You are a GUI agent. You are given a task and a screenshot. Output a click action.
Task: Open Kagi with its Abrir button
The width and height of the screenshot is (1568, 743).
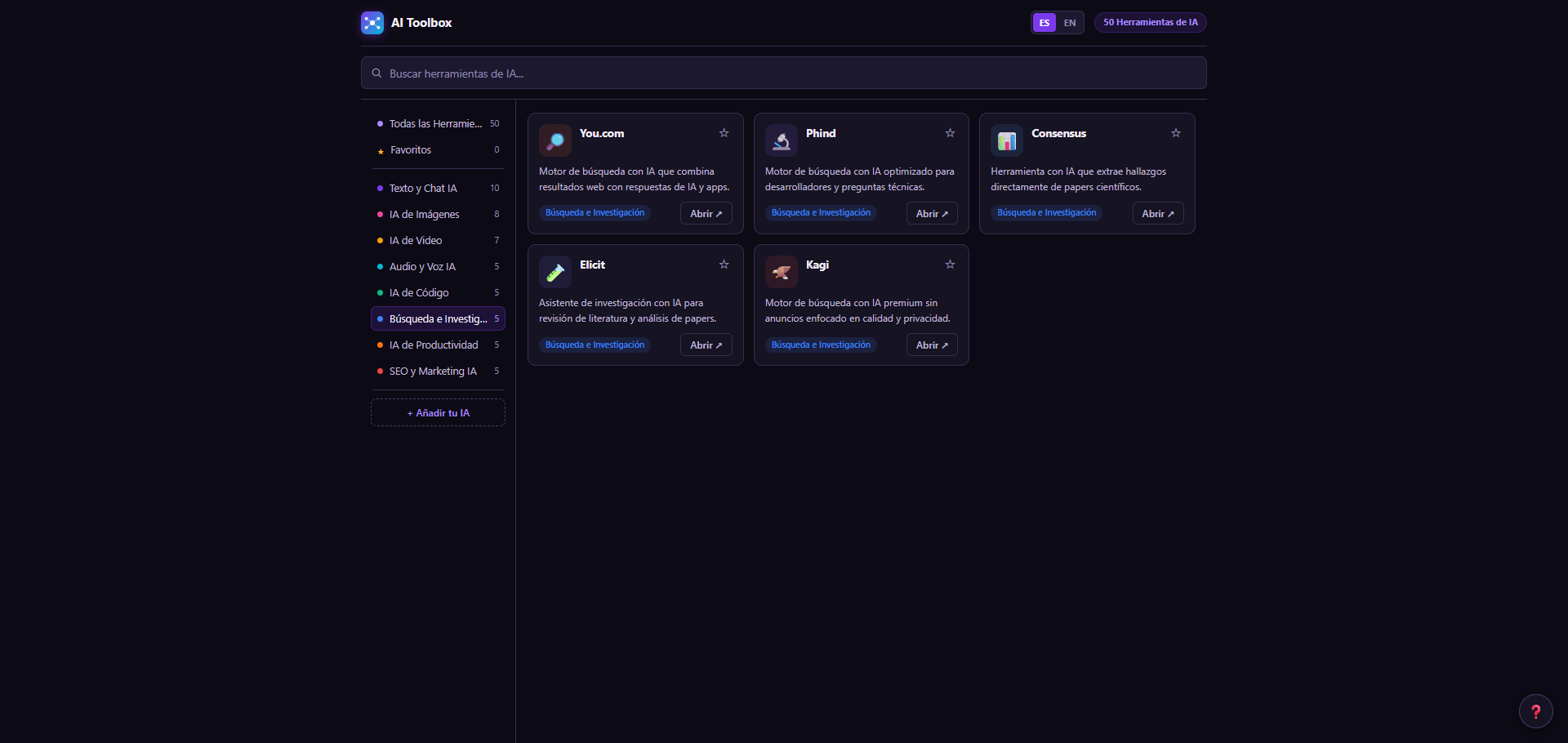pos(932,345)
